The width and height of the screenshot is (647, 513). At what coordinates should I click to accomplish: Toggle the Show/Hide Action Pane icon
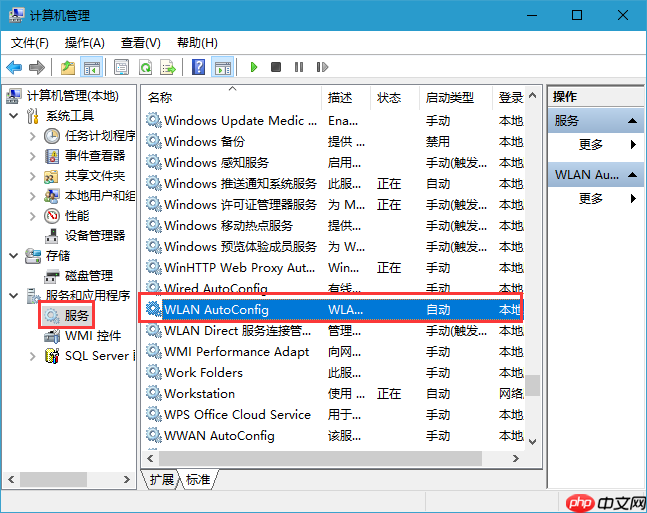coord(223,67)
